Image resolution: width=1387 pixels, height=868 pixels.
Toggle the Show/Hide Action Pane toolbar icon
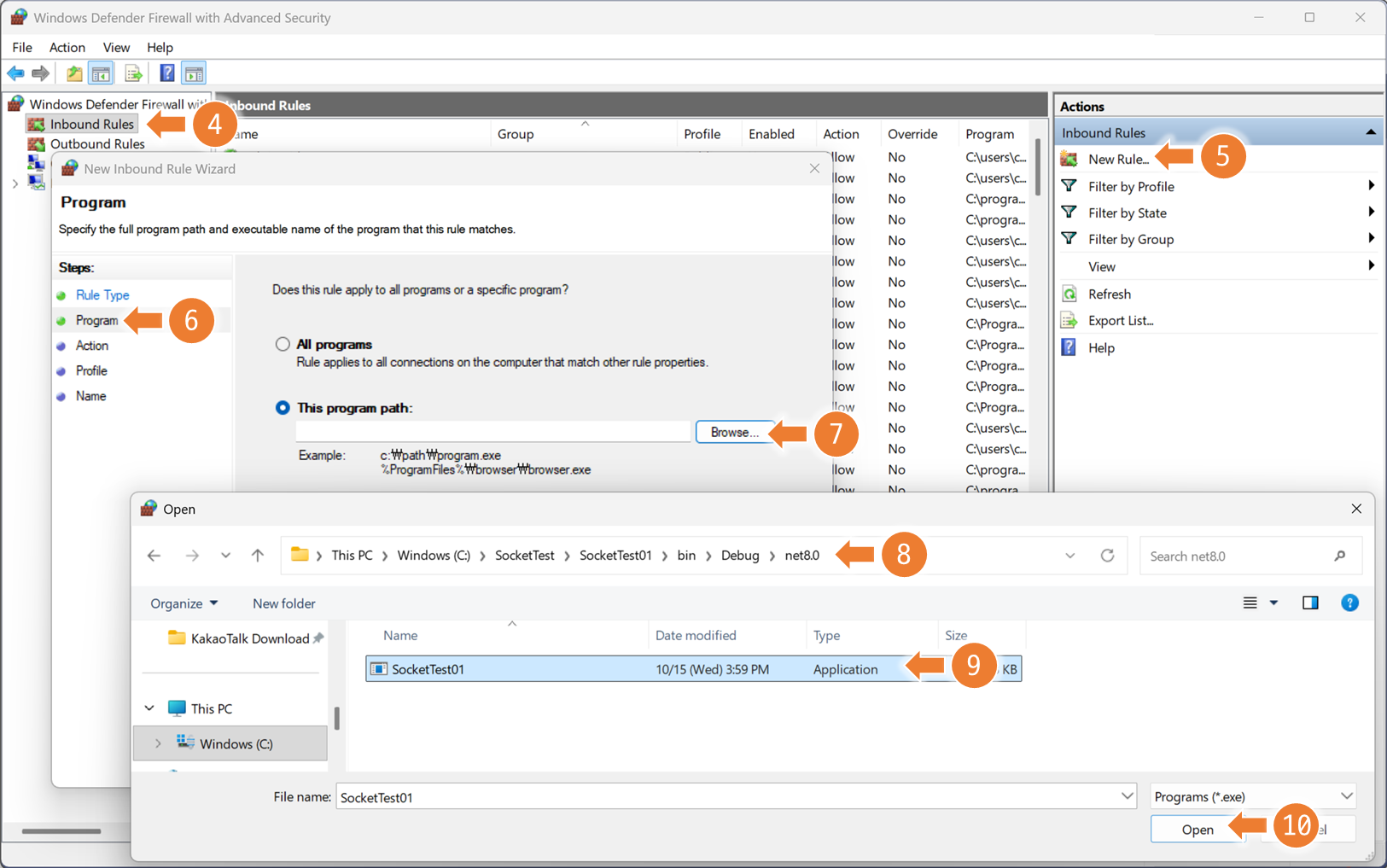(194, 73)
